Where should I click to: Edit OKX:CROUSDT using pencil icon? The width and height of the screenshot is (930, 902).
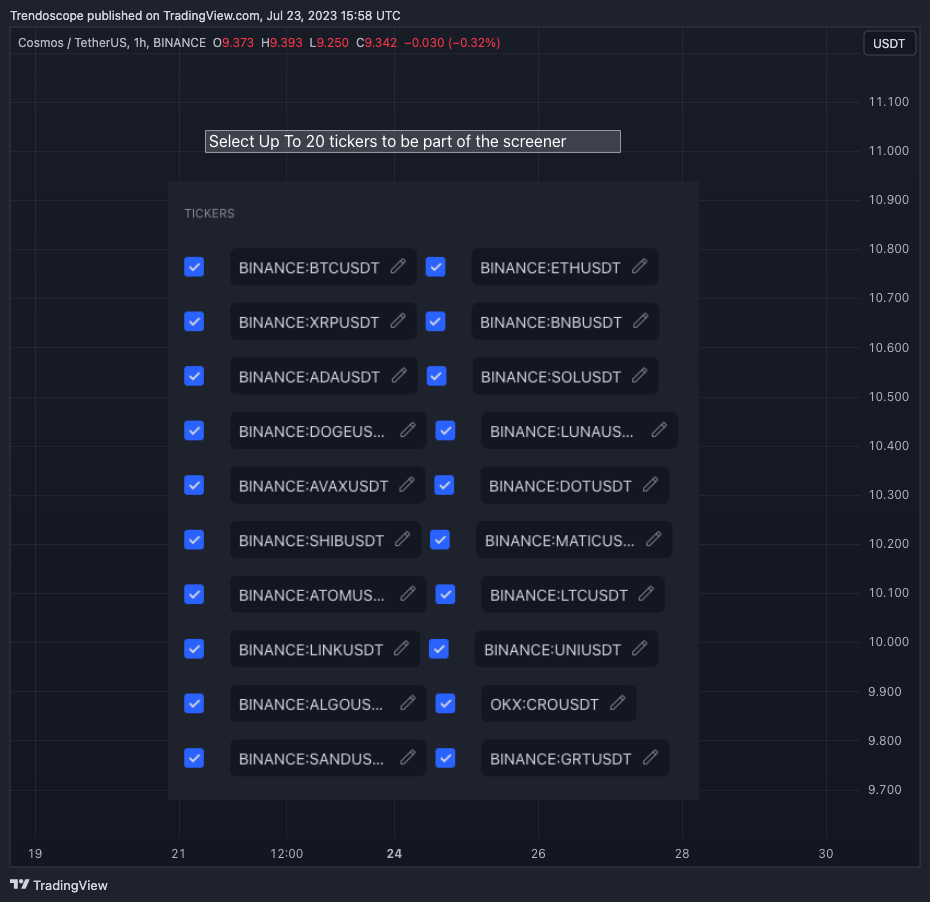click(x=617, y=703)
